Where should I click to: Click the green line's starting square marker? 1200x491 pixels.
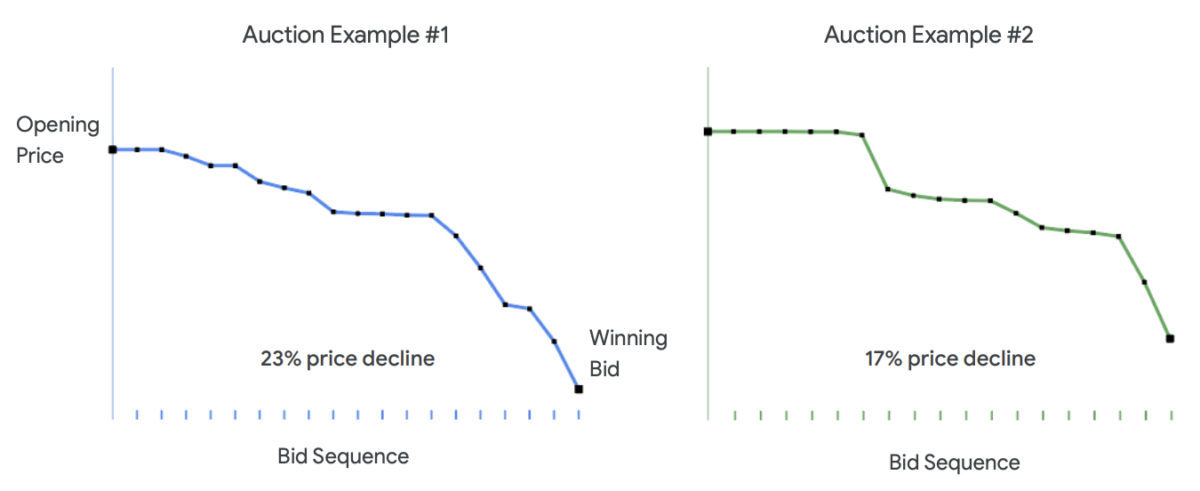click(708, 131)
